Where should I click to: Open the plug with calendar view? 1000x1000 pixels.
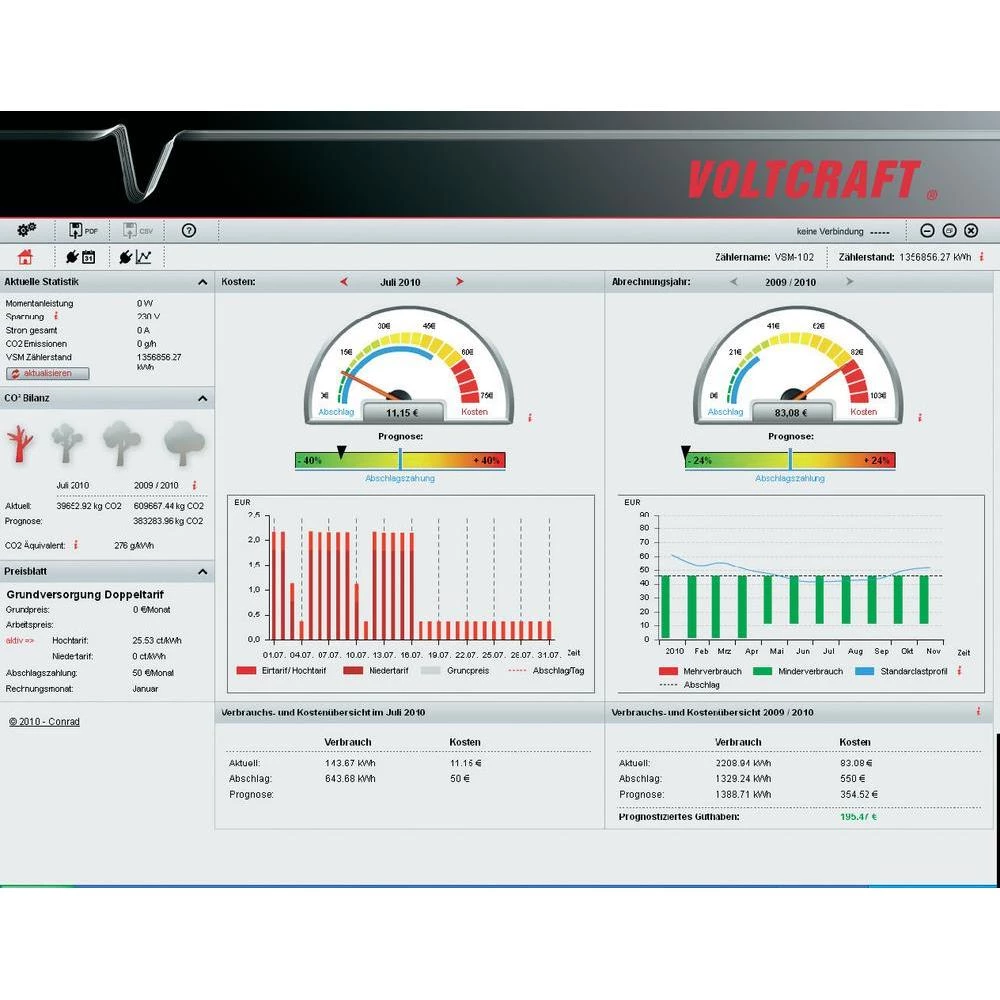[x=80, y=257]
